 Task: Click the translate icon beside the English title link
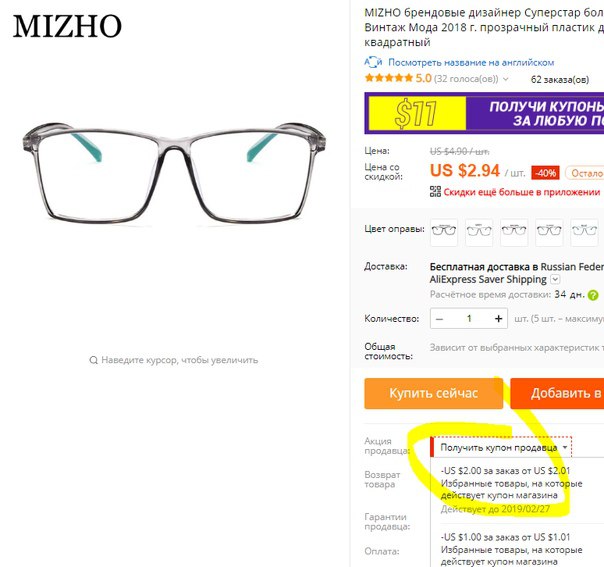(373, 62)
